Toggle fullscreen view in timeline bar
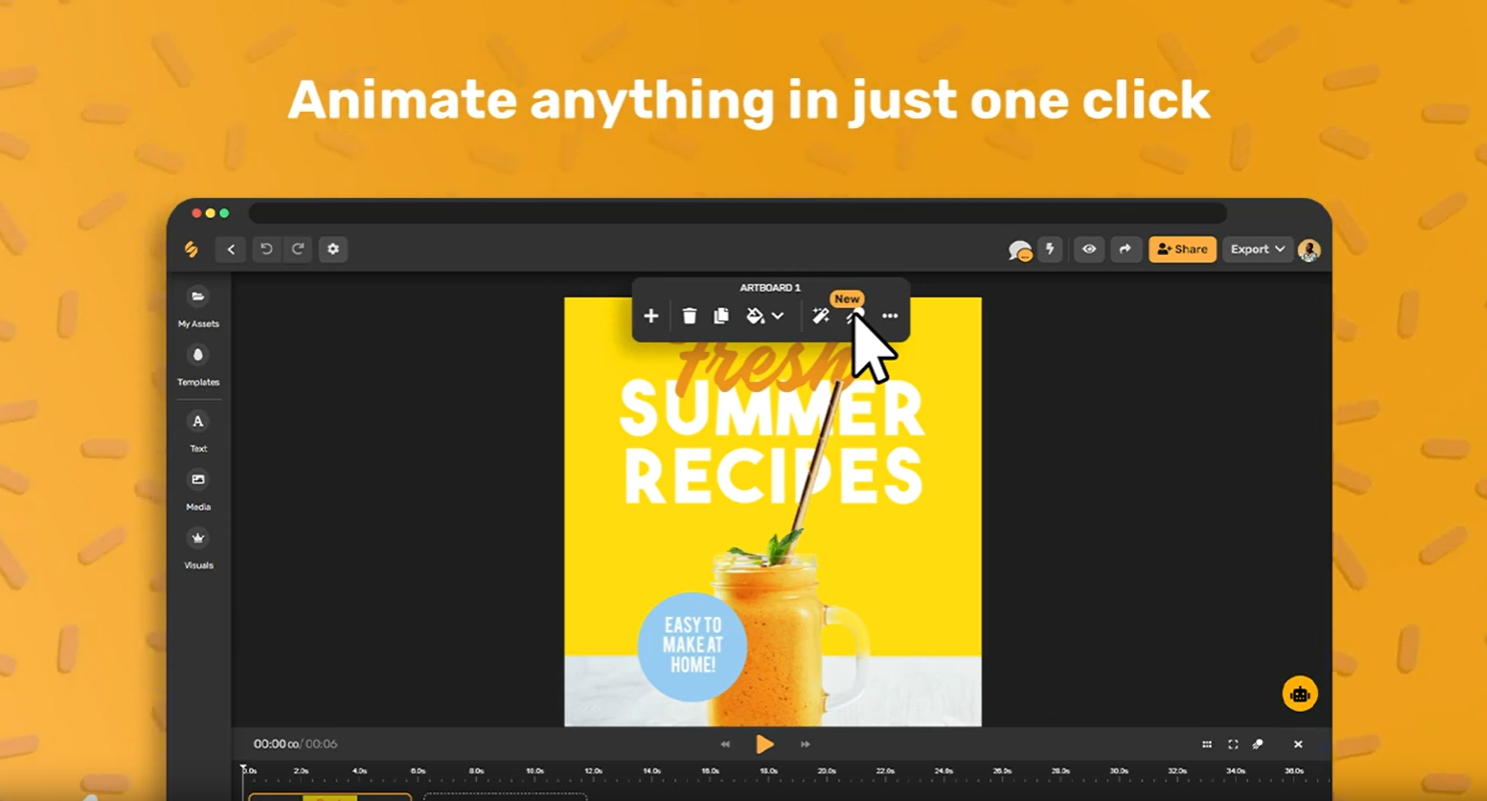1487x801 pixels. 1233,744
